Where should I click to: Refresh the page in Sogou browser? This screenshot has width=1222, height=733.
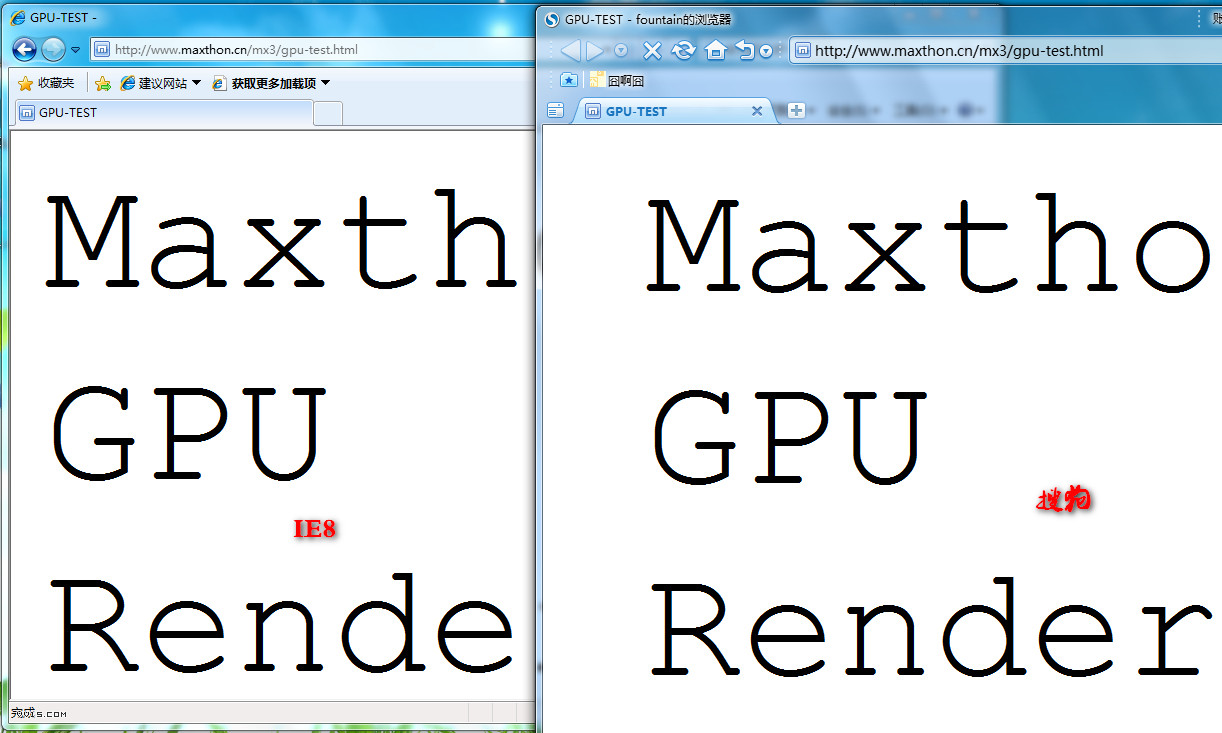pos(683,50)
